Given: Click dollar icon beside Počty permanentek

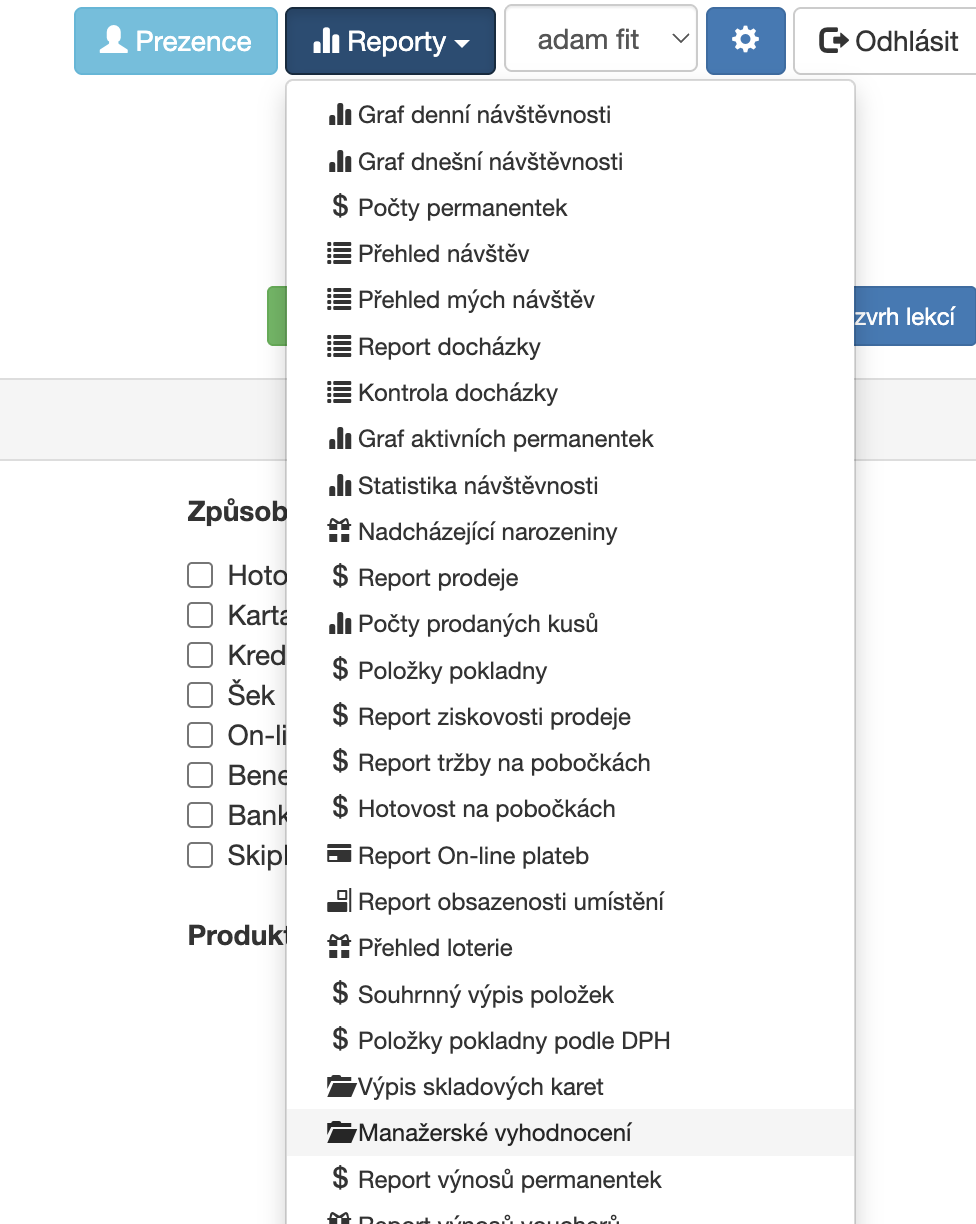Looking at the screenshot, I should [340, 207].
